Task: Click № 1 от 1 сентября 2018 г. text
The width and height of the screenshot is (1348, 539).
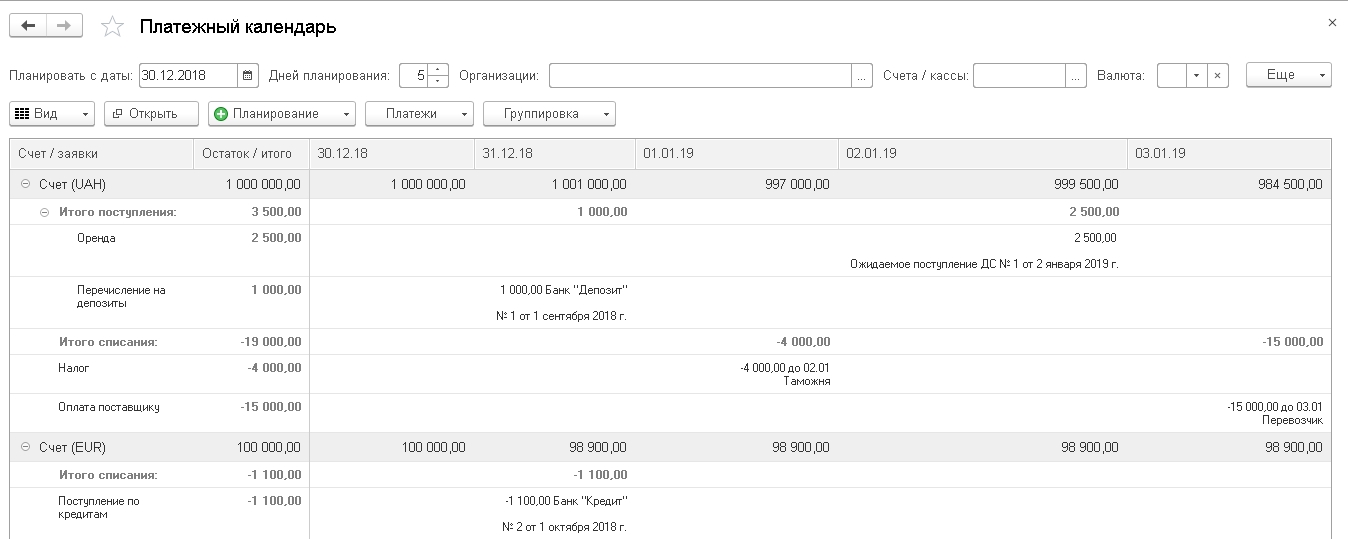Action: click(562, 316)
